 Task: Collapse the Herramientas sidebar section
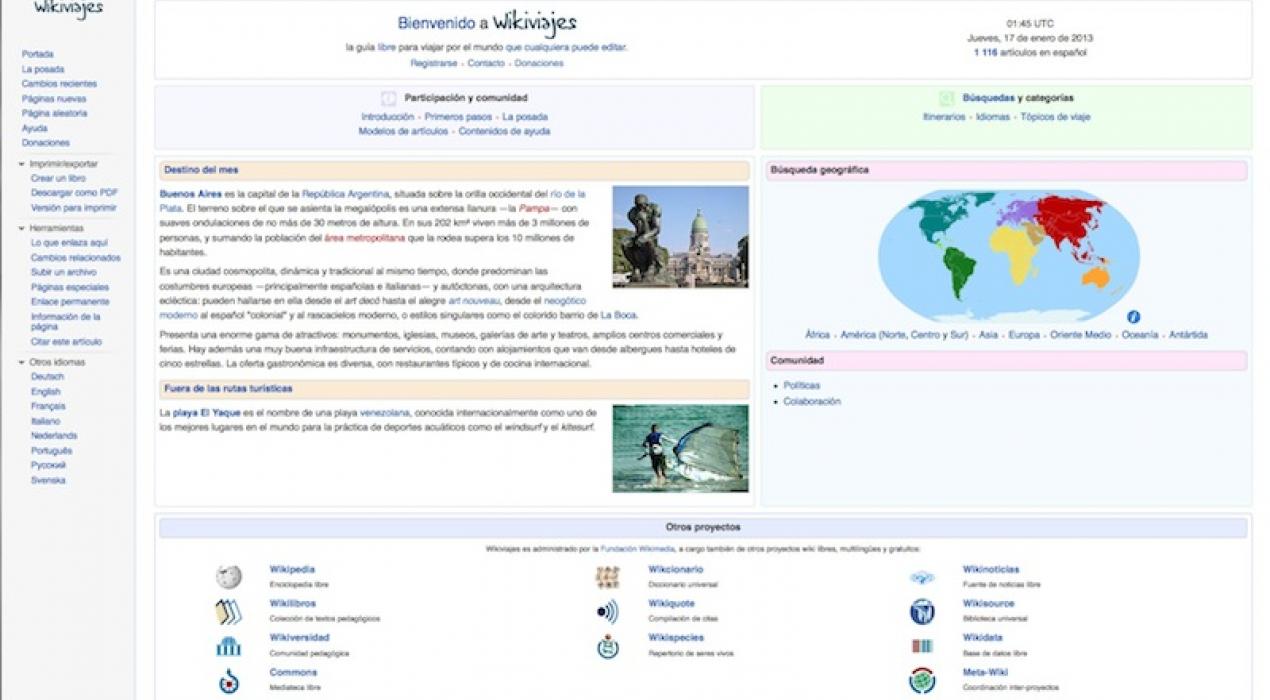tap(22, 228)
